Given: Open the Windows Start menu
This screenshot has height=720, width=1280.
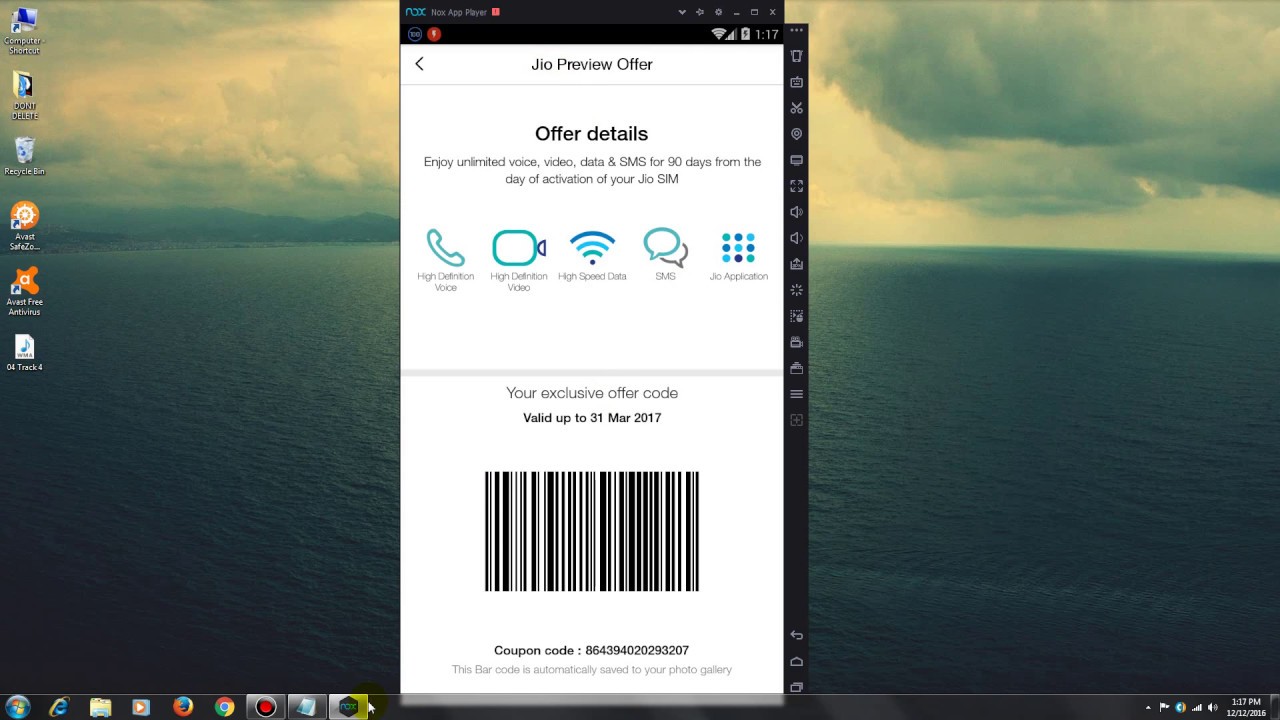Looking at the screenshot, I should point(17,707).
